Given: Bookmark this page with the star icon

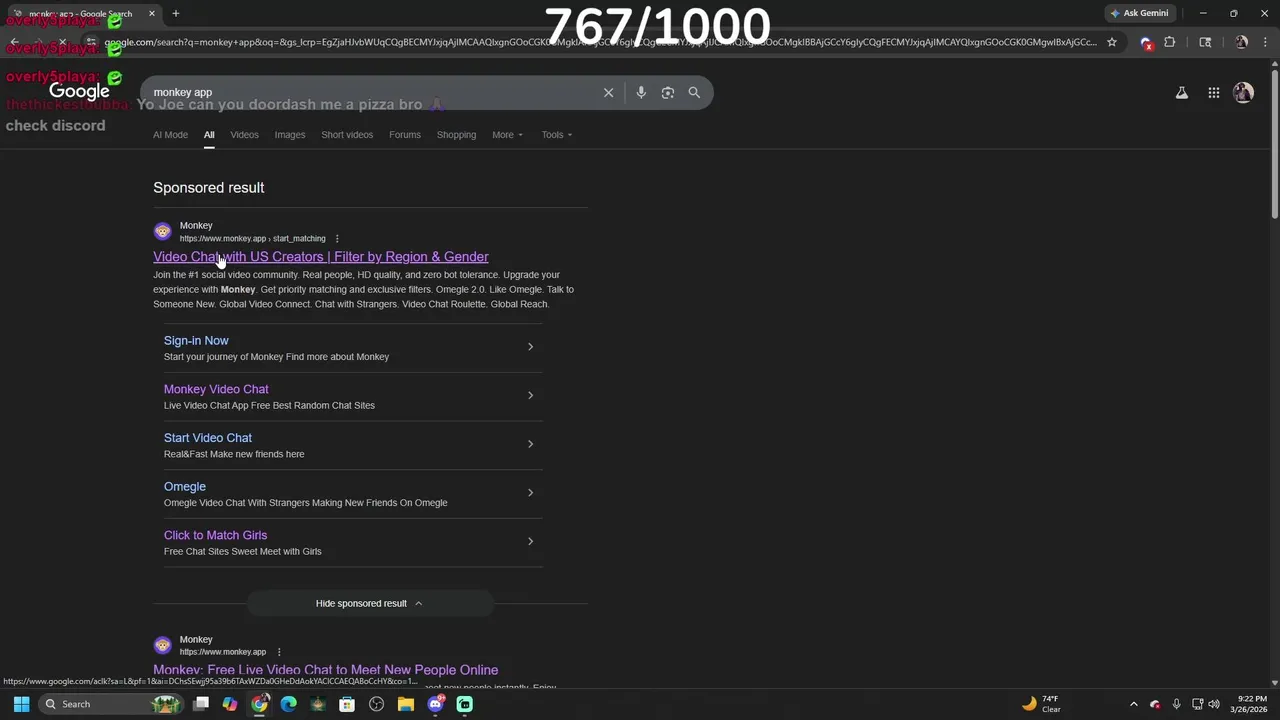Looking at the screenshot, I should coord(1111,42).
